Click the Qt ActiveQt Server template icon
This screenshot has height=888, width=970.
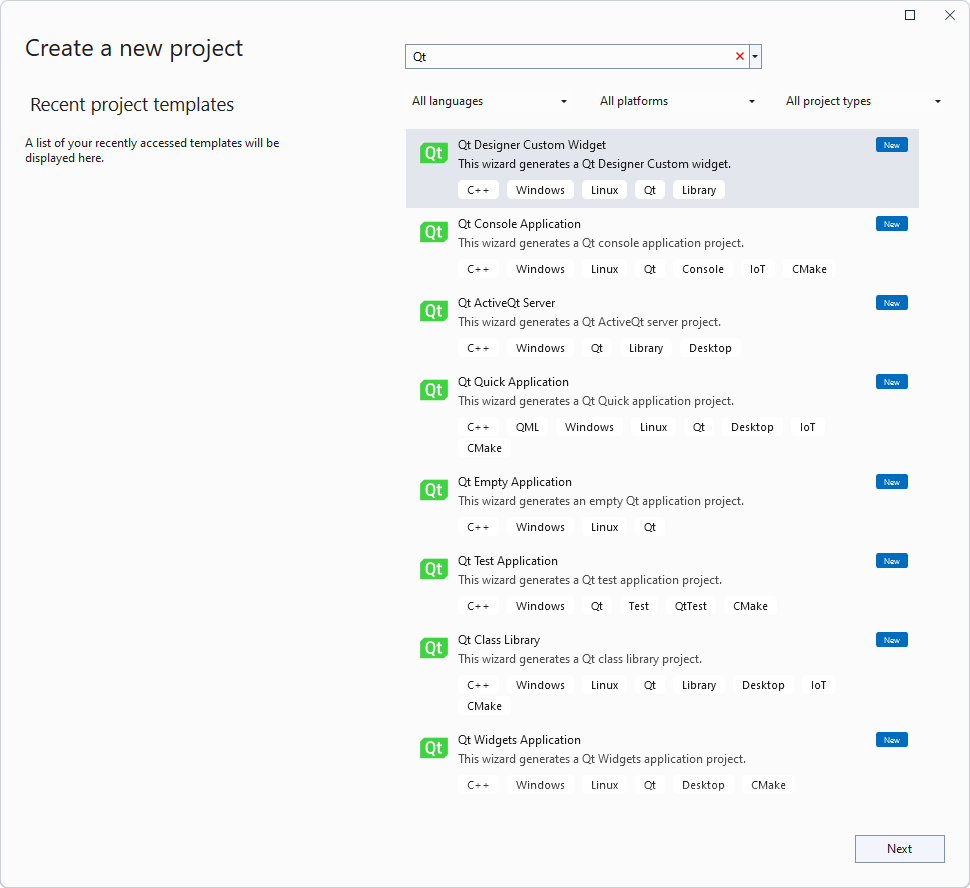[433, 310]
